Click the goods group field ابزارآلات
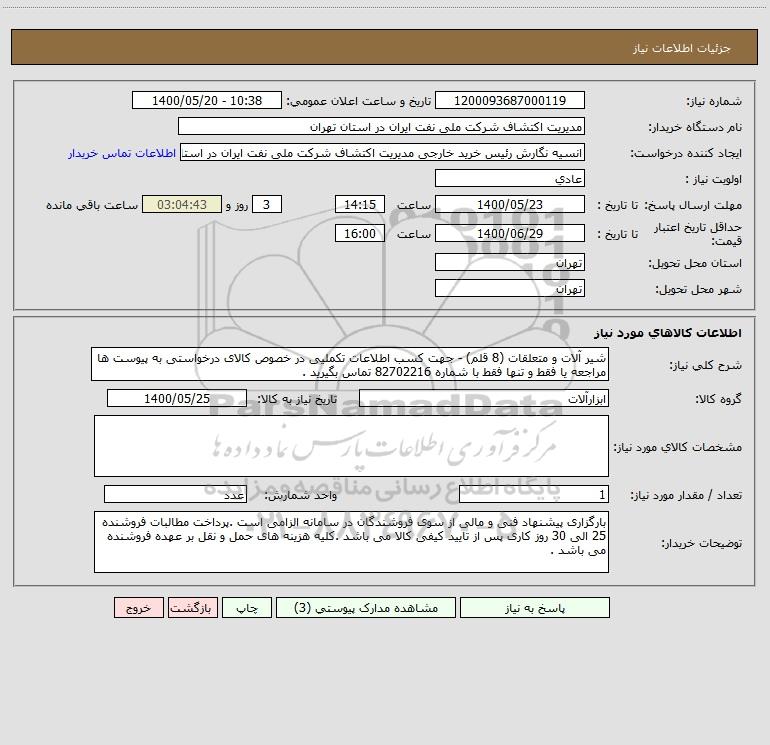Screen dimensions: 770x745 point(484,398)
